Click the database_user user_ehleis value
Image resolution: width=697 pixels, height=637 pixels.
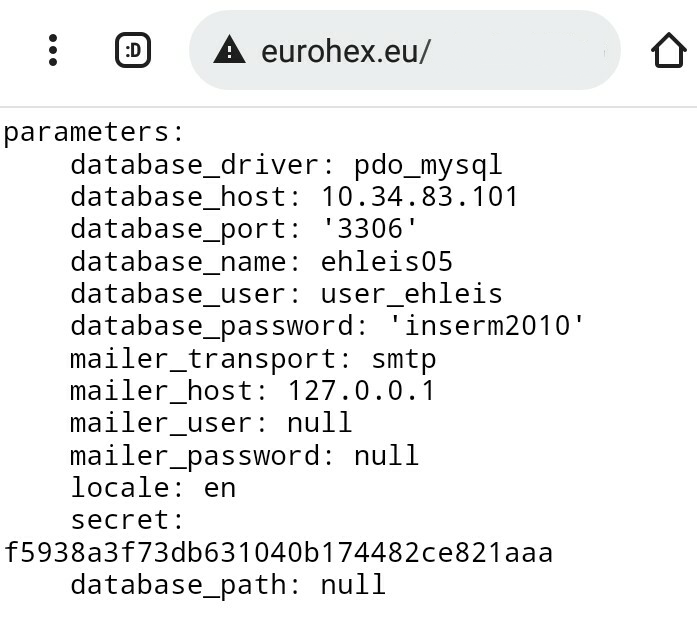(412, 294)
